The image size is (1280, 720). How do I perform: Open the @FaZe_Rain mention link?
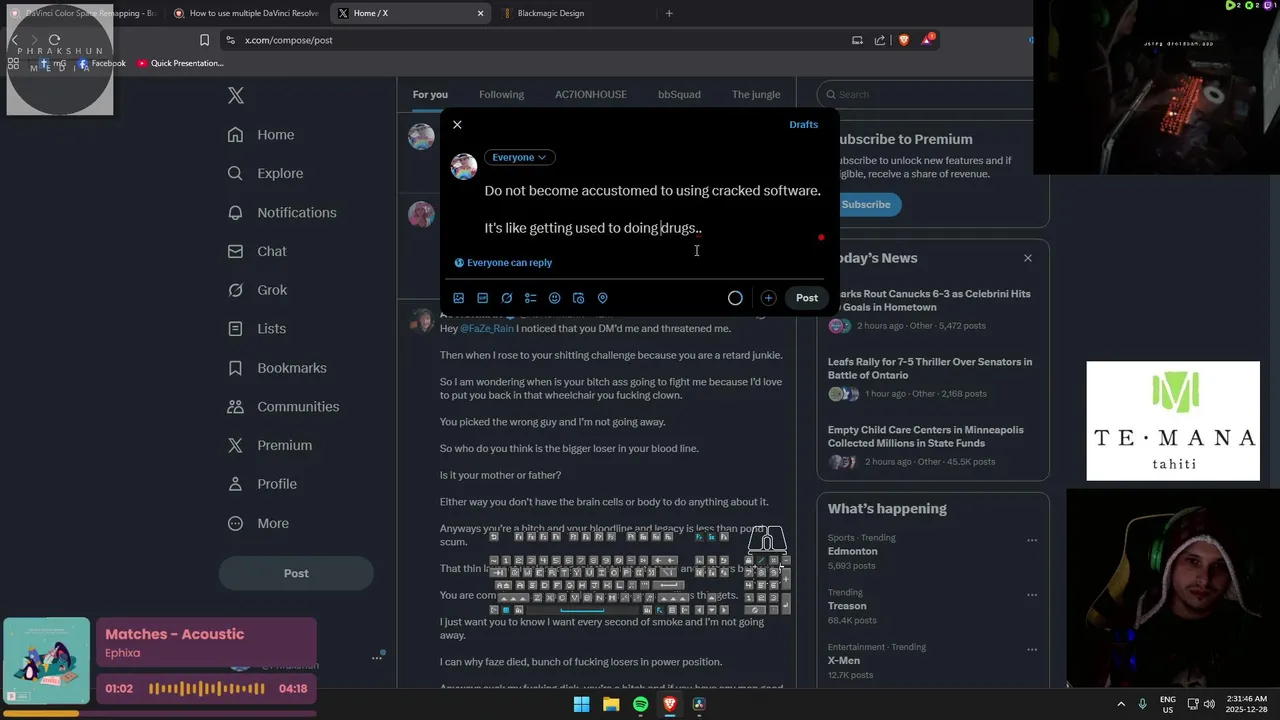pos(487,328)
